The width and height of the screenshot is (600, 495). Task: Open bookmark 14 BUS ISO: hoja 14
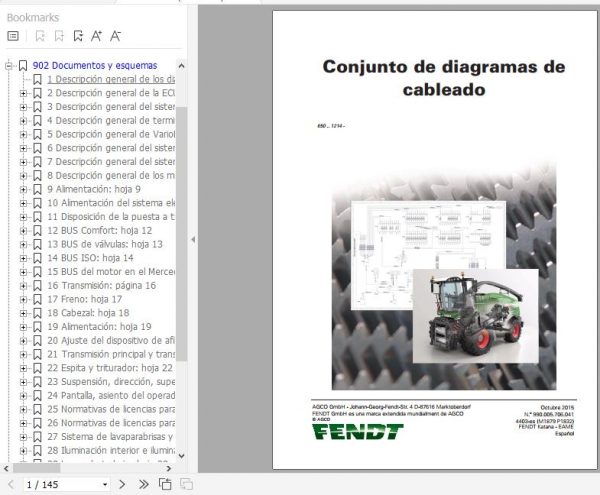click(90, 258)
